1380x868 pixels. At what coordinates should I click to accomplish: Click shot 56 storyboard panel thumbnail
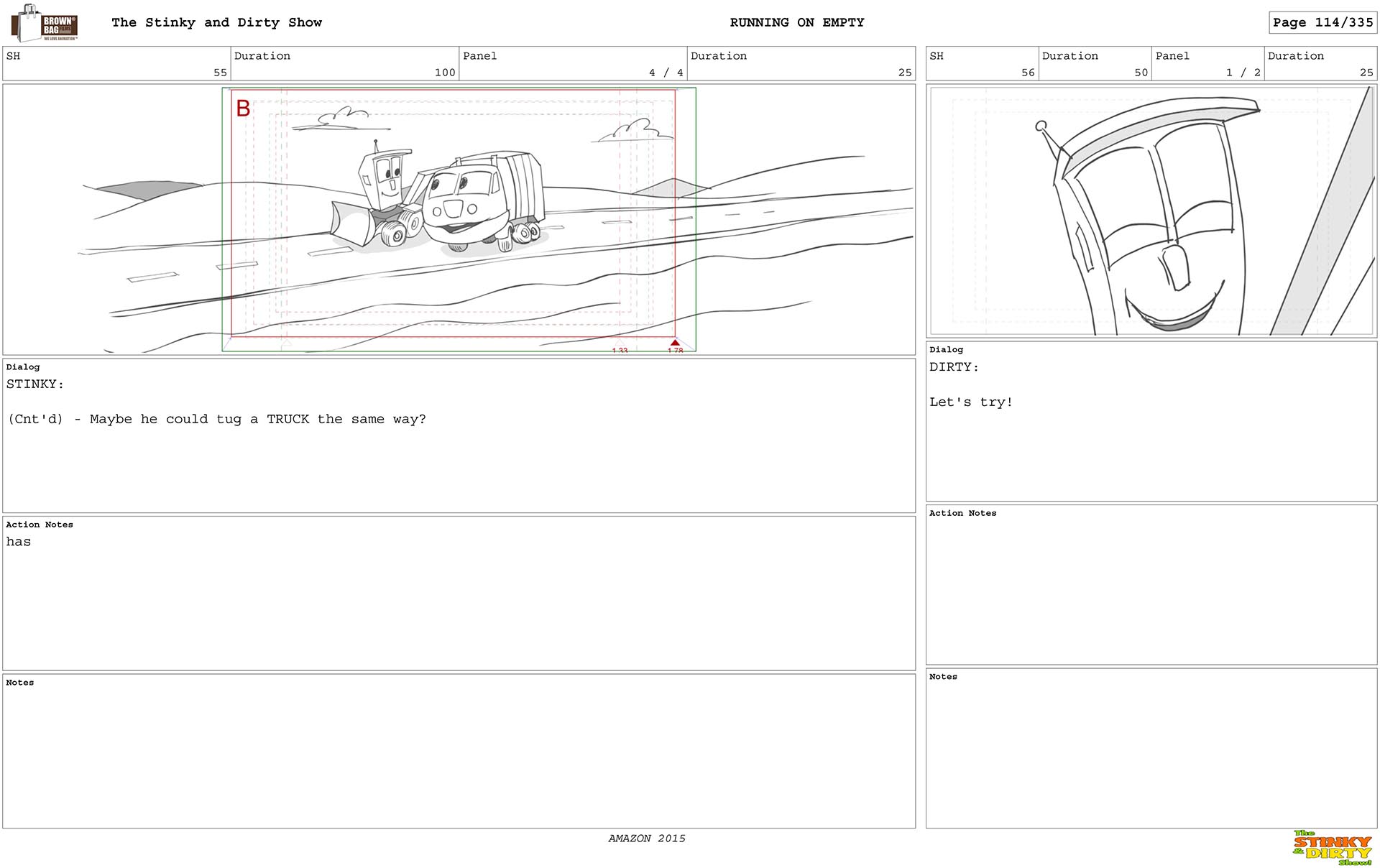point(1151,211)
